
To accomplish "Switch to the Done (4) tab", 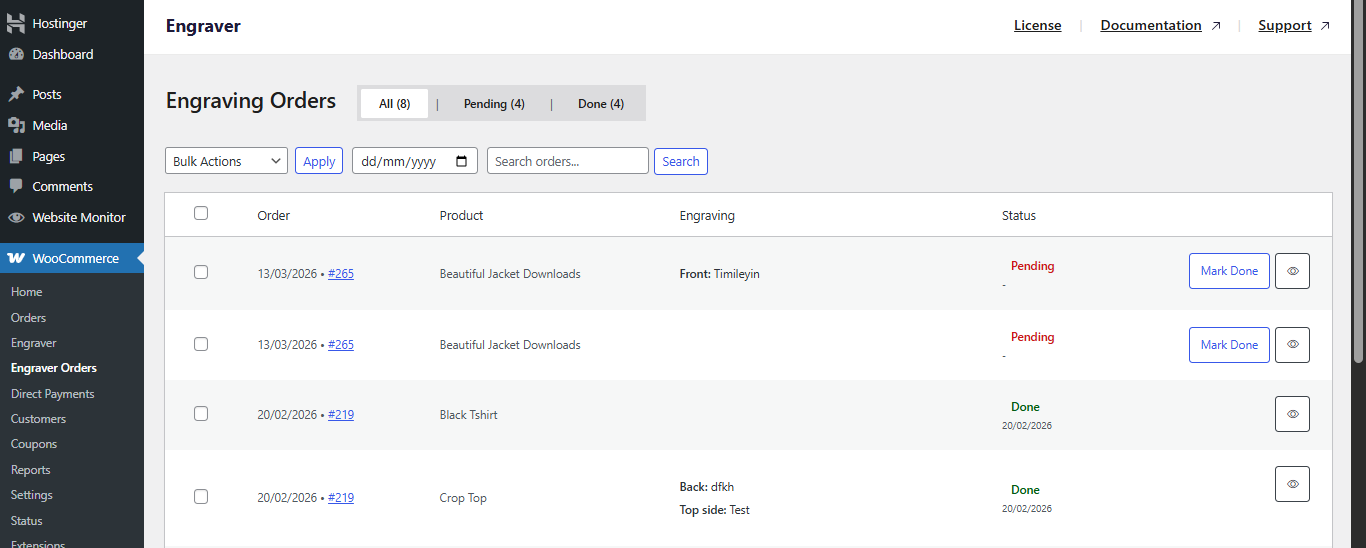I will [x=600, y=104].
